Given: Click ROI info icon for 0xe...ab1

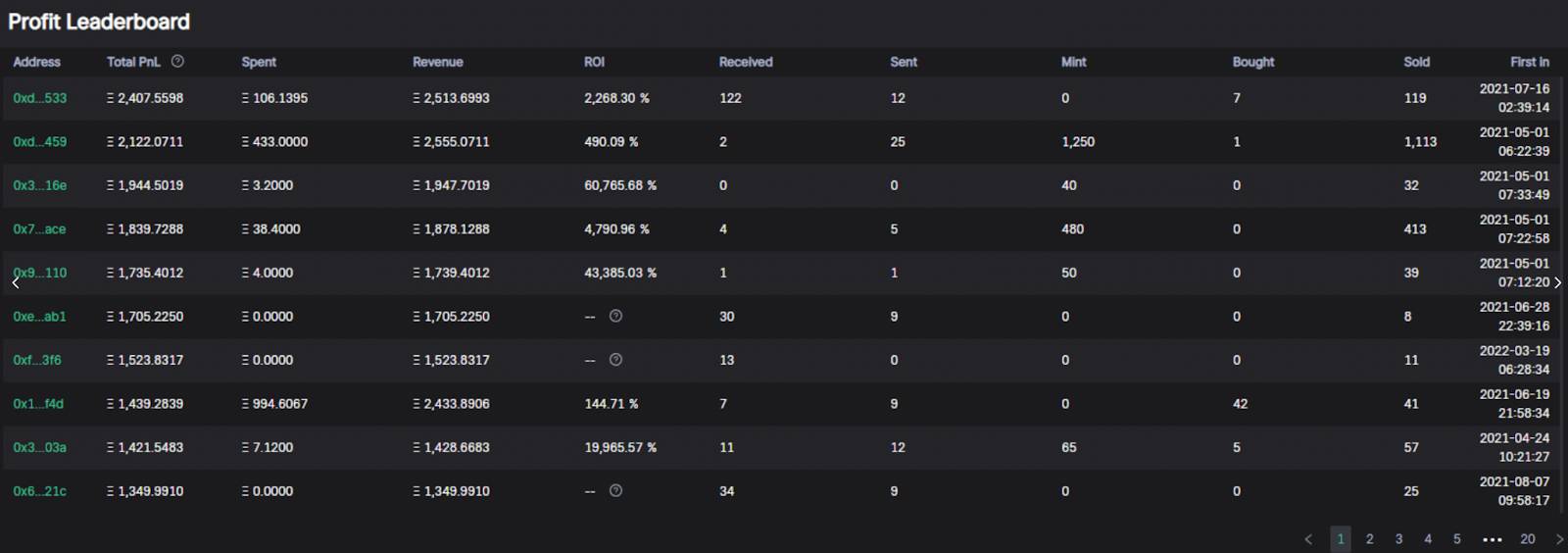Looking at the screenshot, I should point(615,316).
